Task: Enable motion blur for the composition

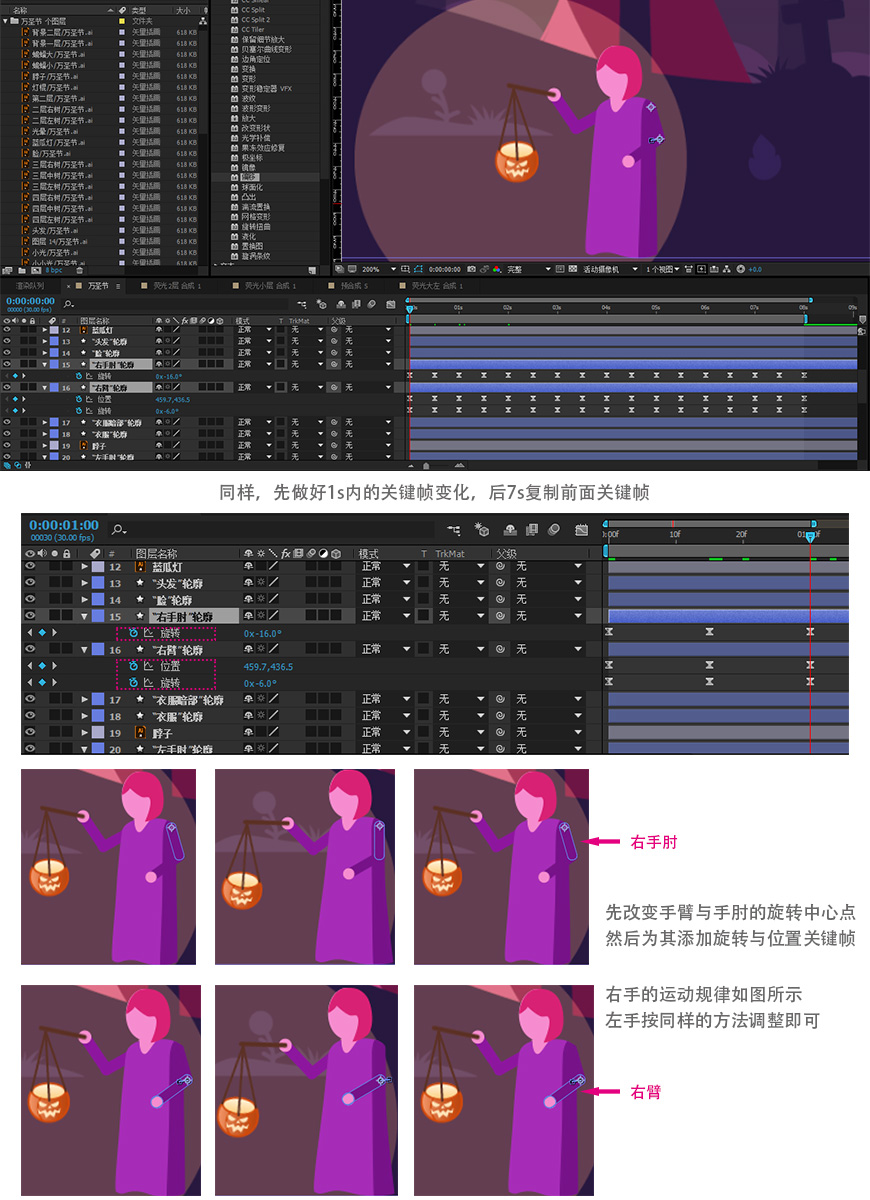Action: click(372, 303)
